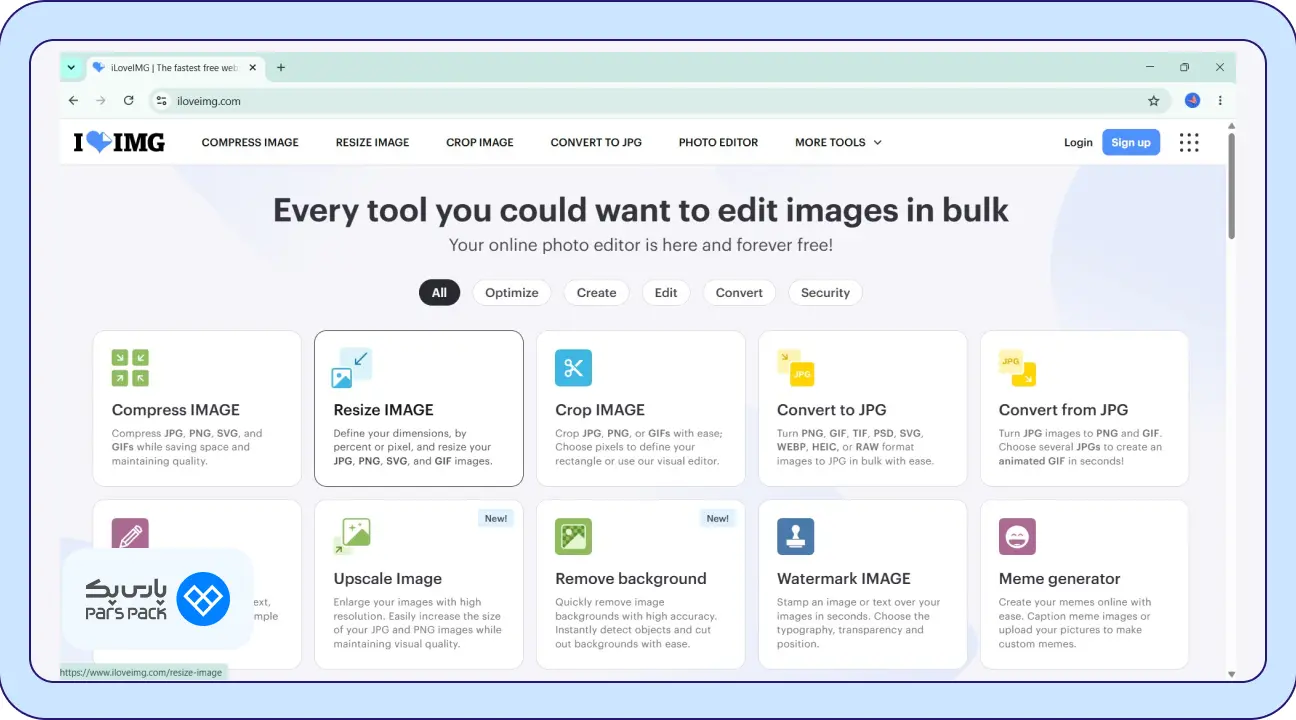Click the subtitle 'Your online photo editor' text

[641, 245]
